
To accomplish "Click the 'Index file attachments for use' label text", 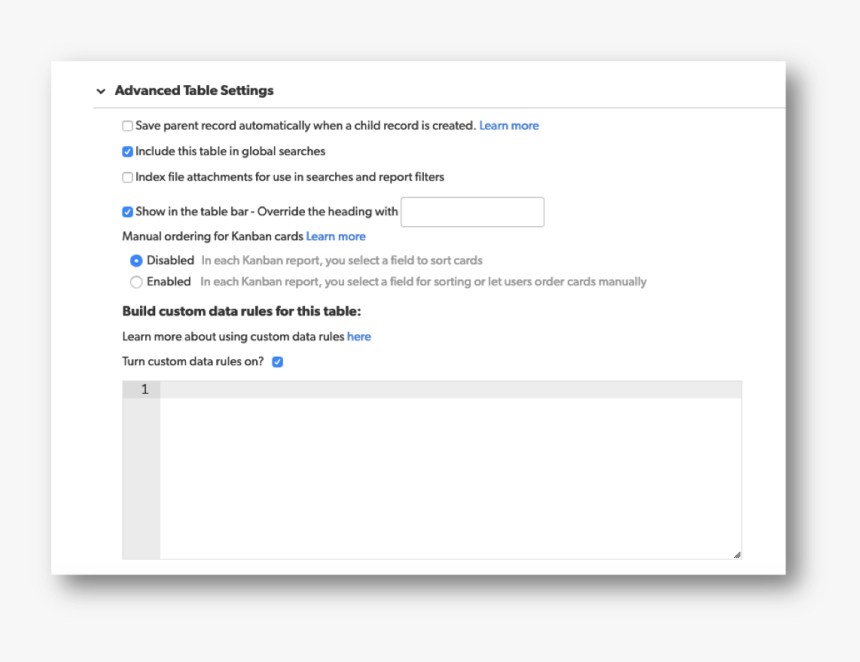I will pyautogui.click(x=289, y=177).
